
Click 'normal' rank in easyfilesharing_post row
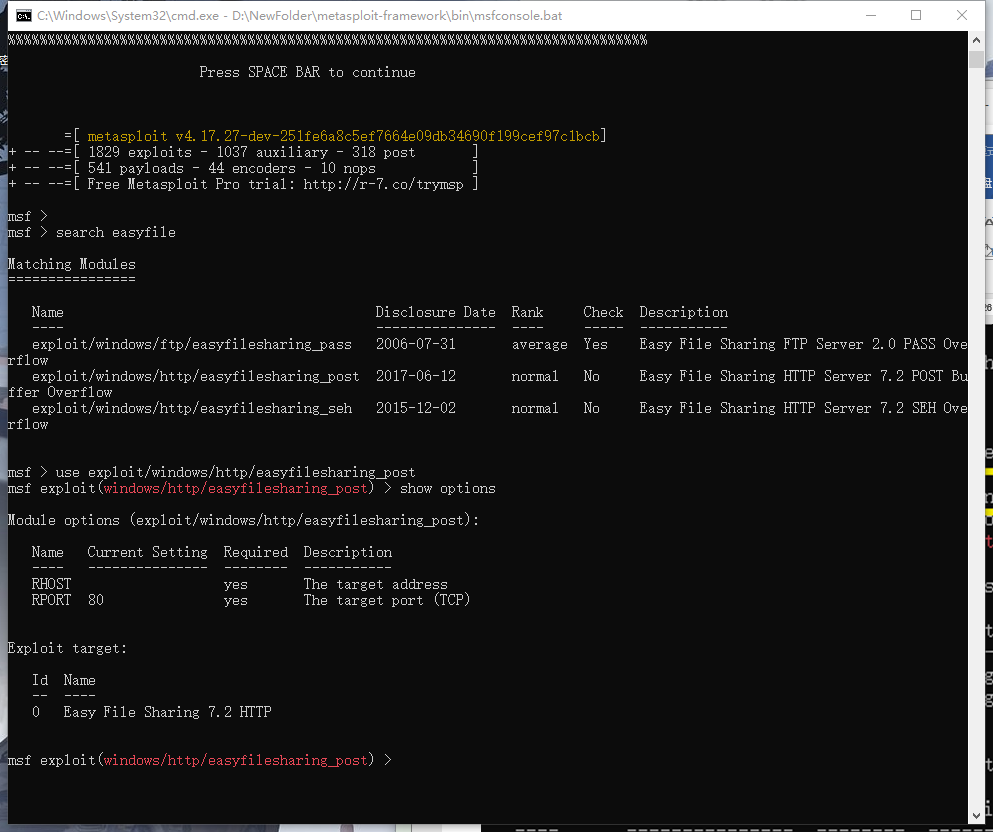click(x=535, y=376)
